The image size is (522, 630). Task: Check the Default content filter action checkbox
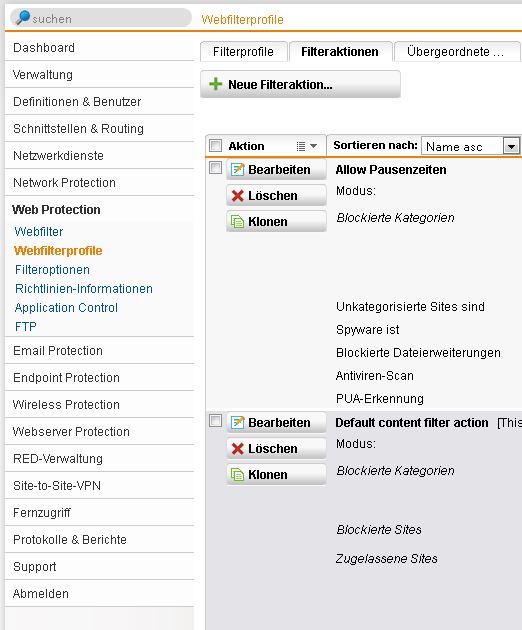[x=216, y=421]
